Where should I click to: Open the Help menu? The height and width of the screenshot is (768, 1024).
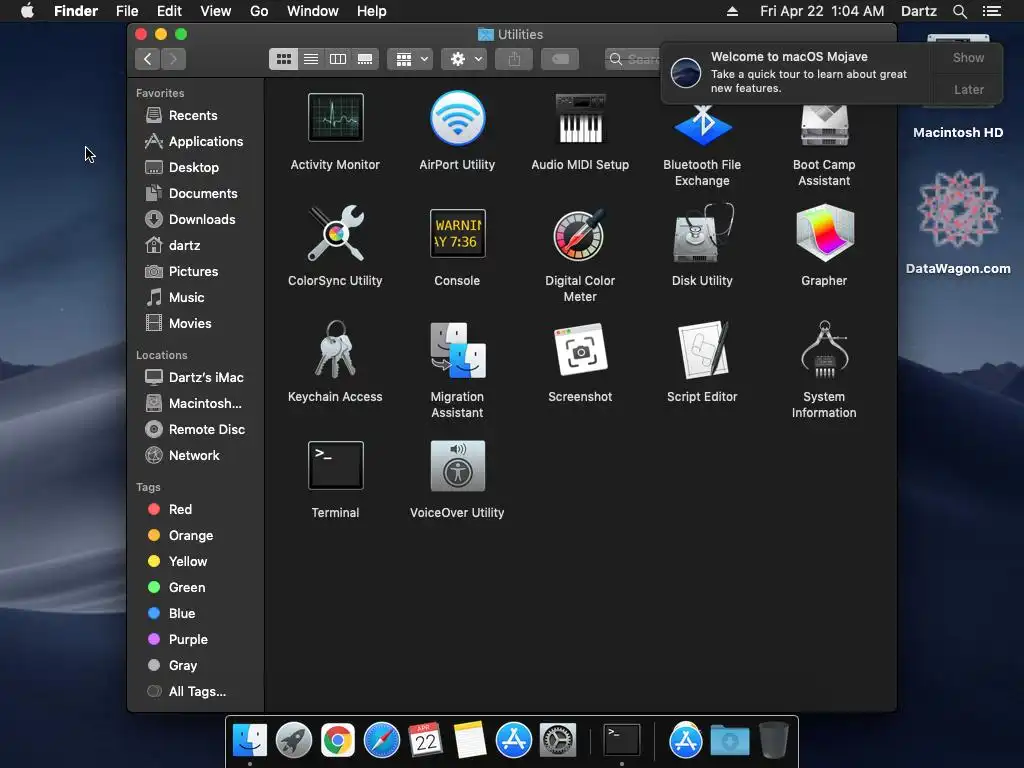[372, 11]
